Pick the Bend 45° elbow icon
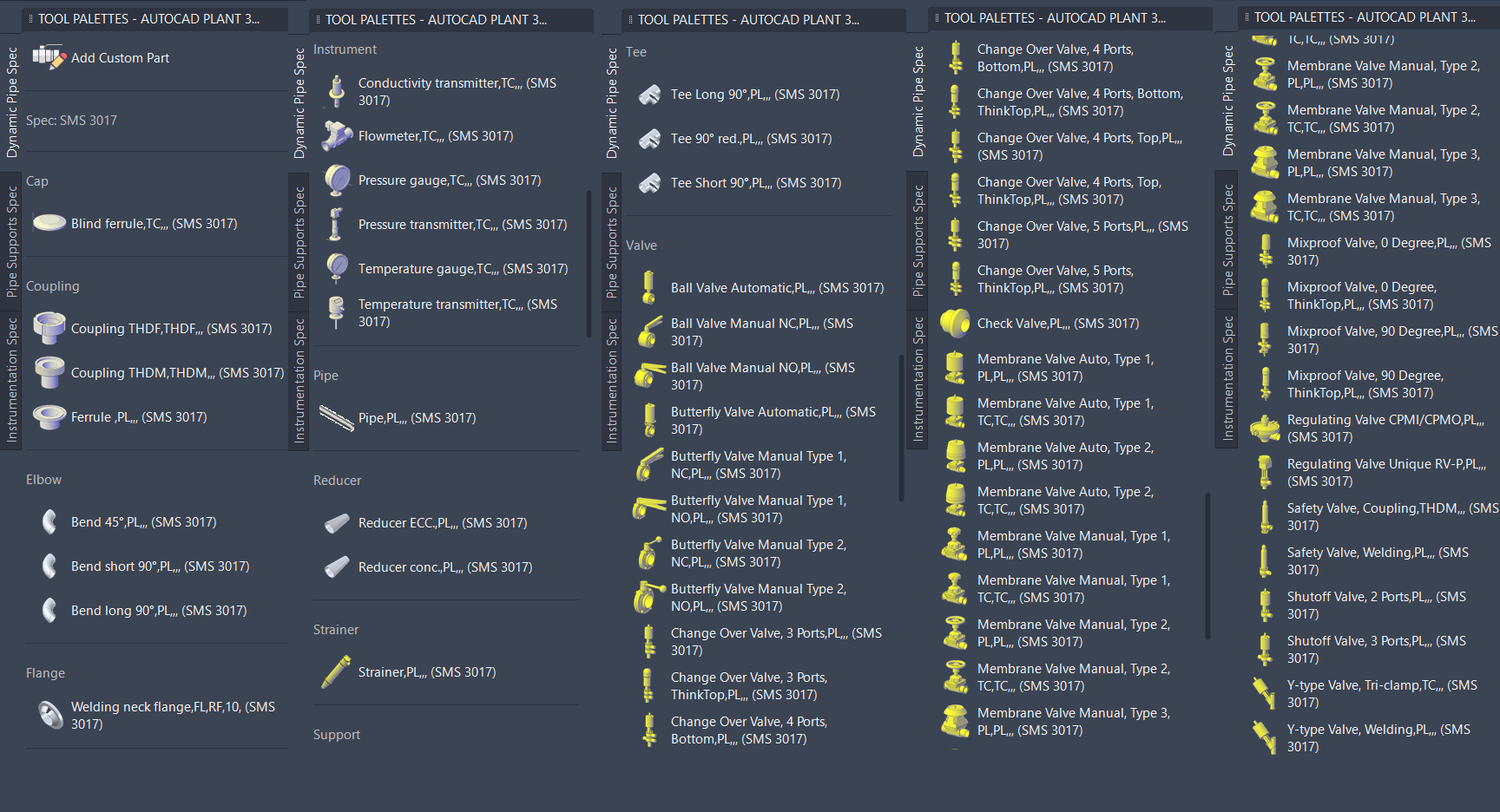 pos(49,521)
